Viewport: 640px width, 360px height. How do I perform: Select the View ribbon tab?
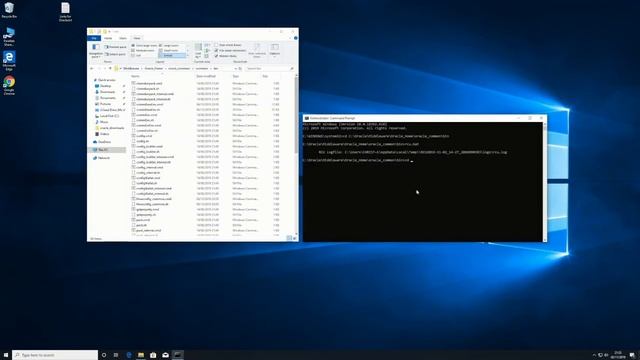(x=137, y=38)
